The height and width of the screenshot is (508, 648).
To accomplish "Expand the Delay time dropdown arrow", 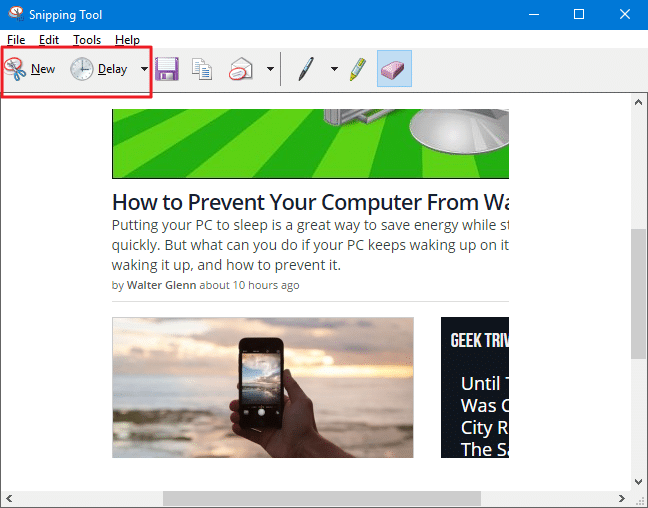I will coord(144,69).
